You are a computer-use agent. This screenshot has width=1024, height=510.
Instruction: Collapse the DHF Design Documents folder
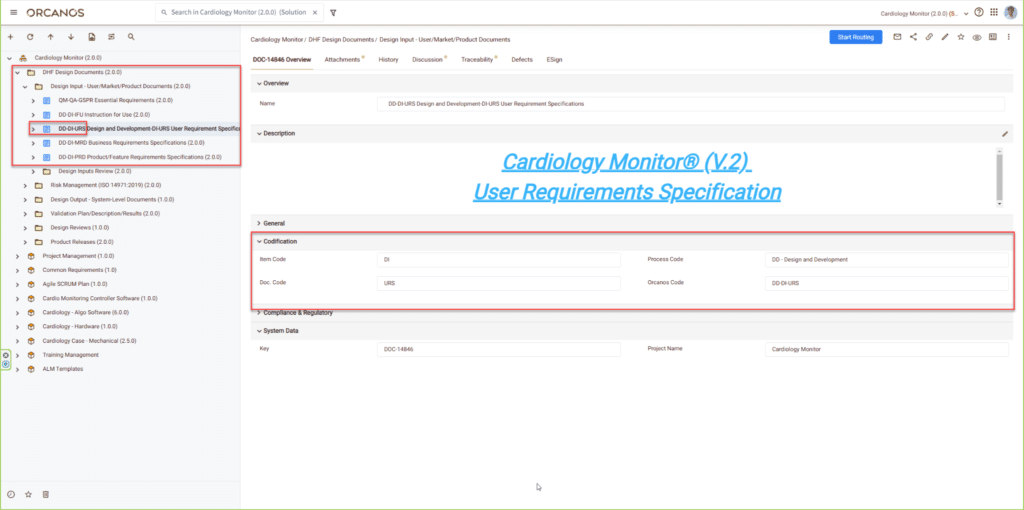[17, 72]
